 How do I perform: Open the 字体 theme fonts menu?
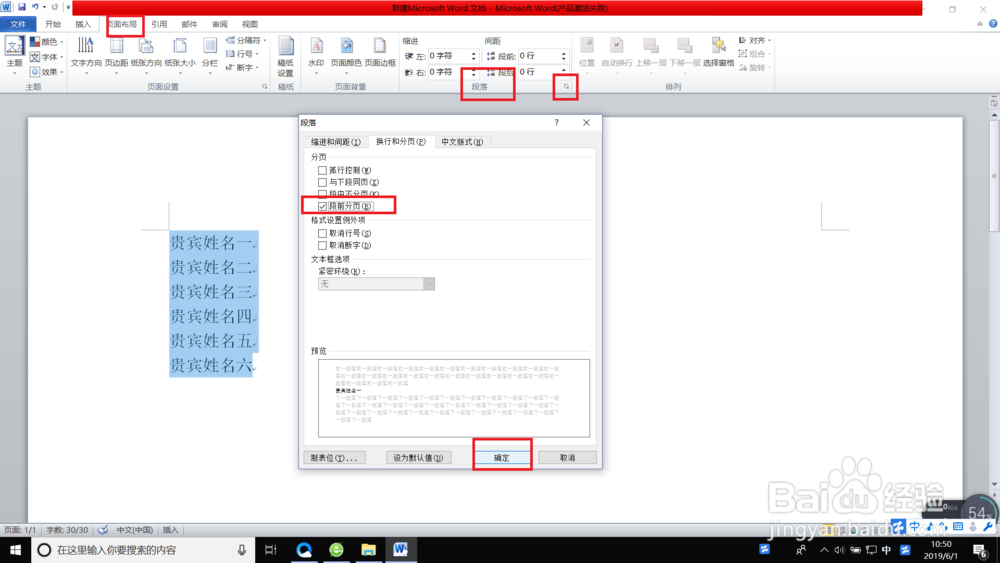(47, 57)
